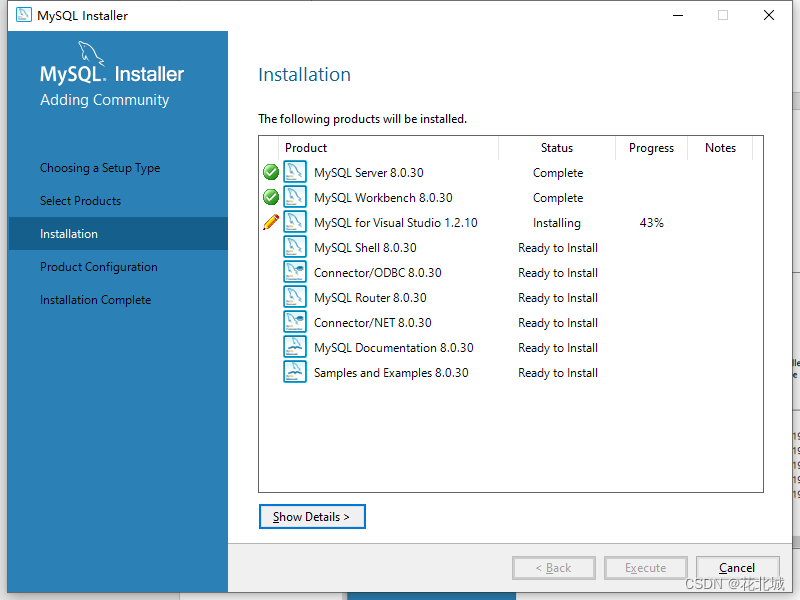Open the Choosing a Setup Type step
800x600 pixels.
tap(100, 168)
